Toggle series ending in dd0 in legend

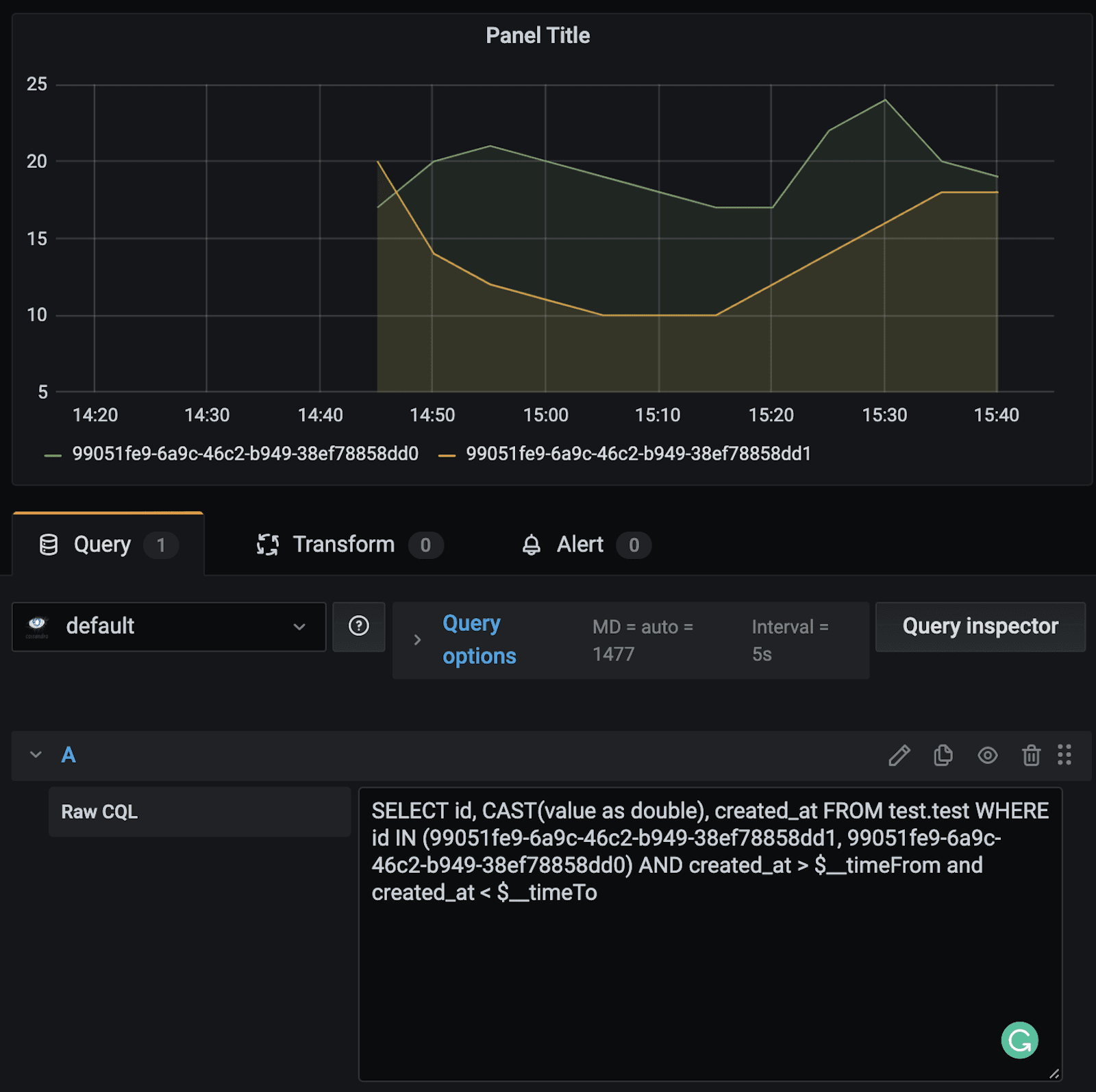(245, 454)
